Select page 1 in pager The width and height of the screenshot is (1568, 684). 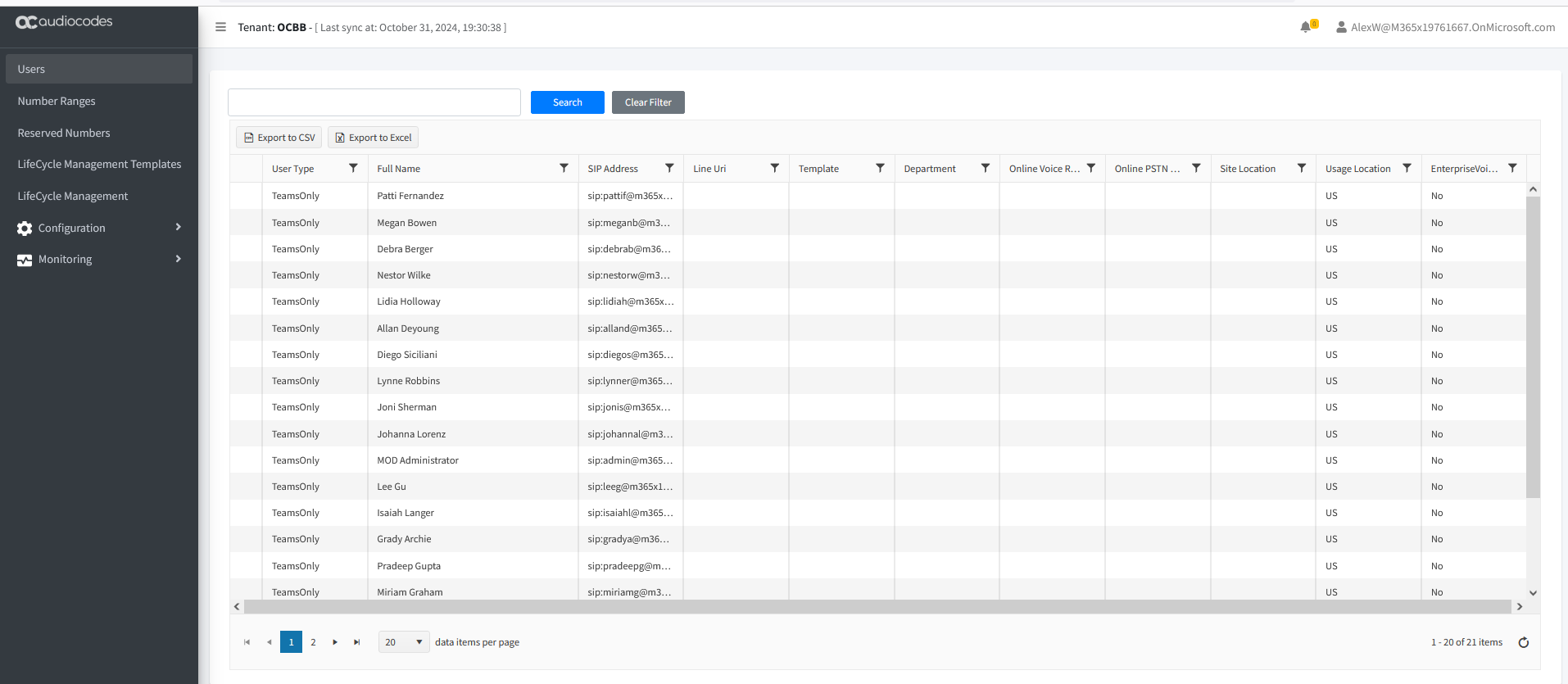click(291, 642)
